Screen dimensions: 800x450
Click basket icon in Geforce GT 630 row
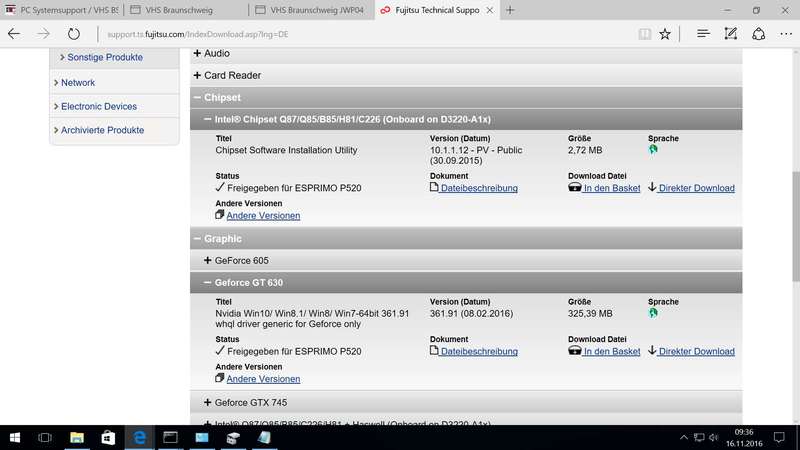(574, 351)
